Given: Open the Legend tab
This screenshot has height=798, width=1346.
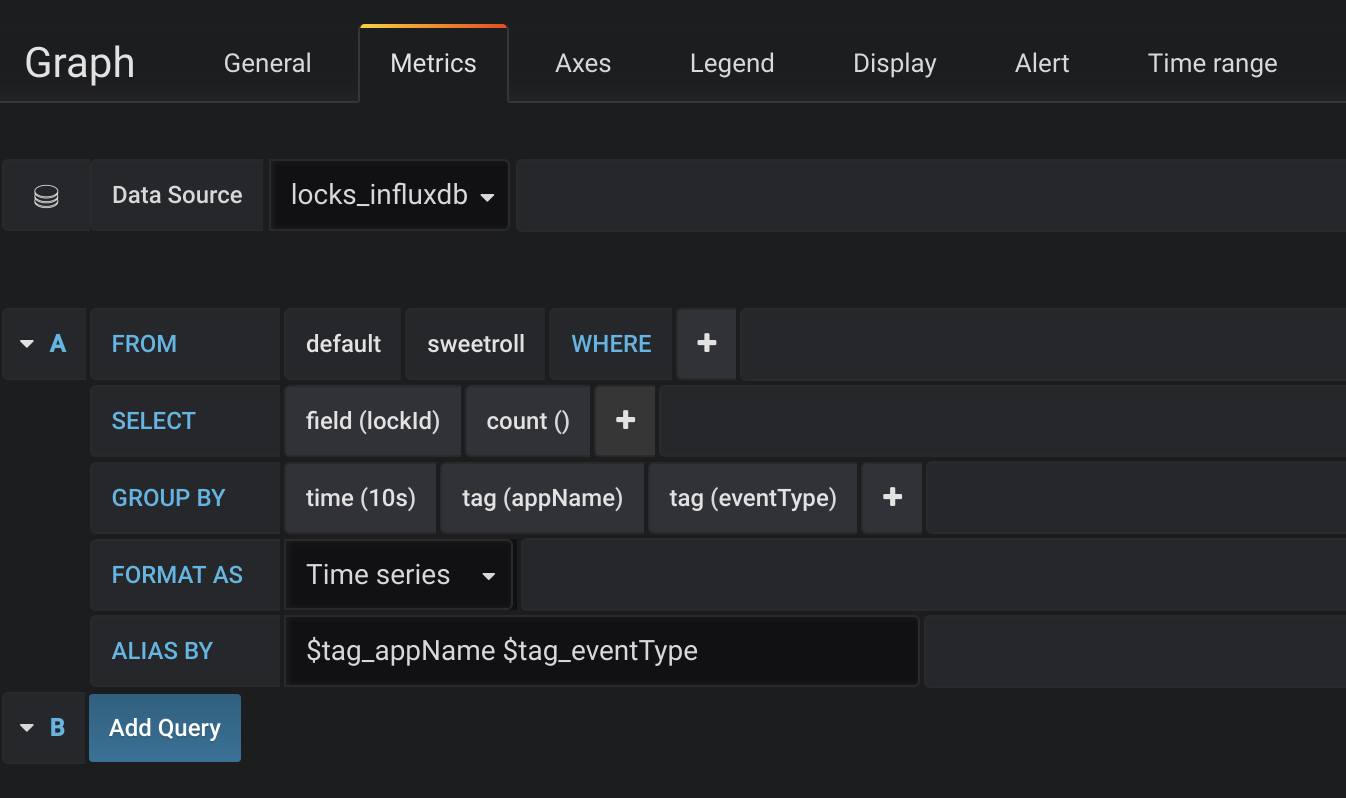Looking at the screenshot, I should pos(732,64).
